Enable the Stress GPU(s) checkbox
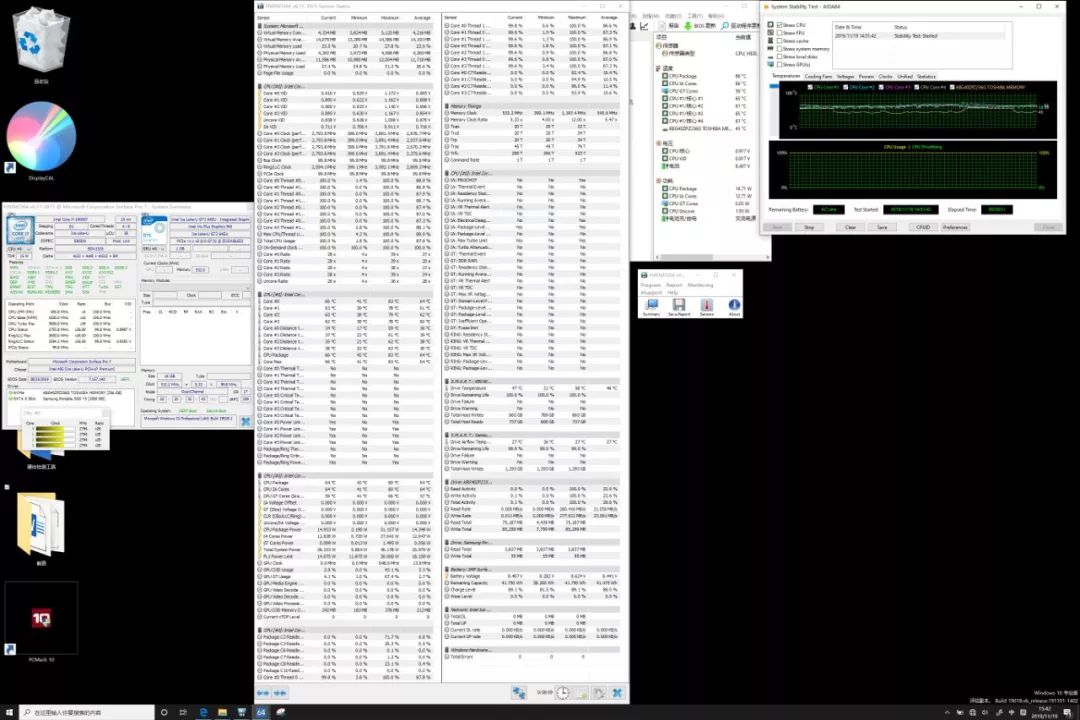 point(779,64)
